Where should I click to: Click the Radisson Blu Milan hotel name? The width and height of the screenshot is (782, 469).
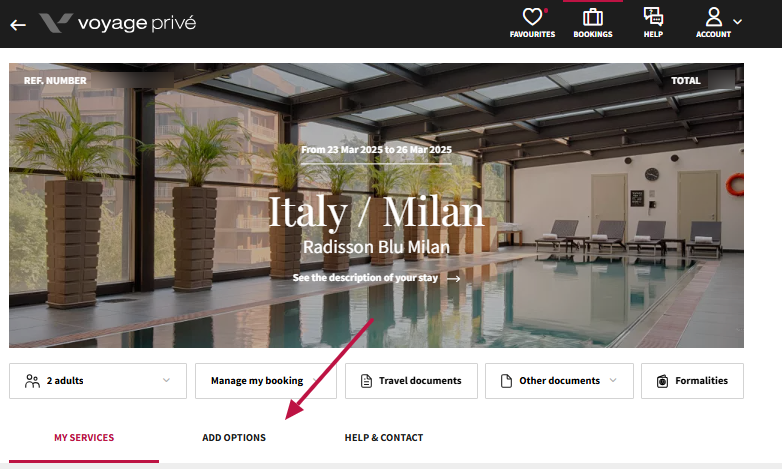pyautogui.click(x=376, y=247)
